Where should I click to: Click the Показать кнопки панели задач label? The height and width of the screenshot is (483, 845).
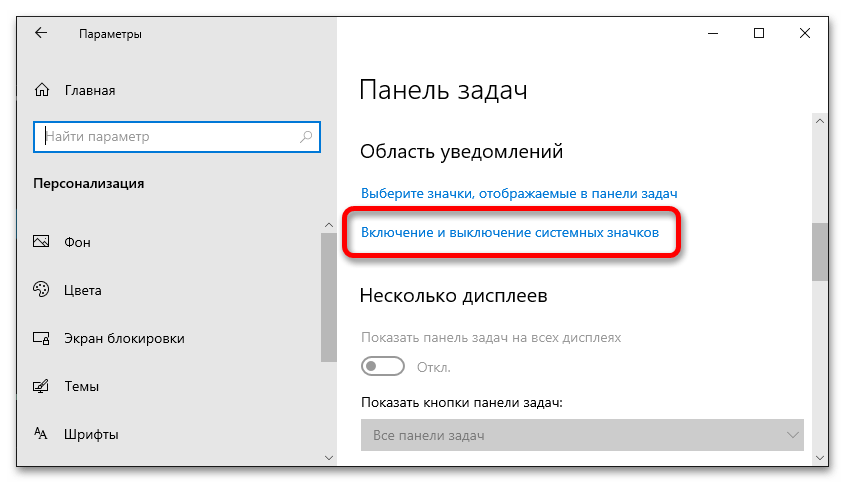coord(462,403)
